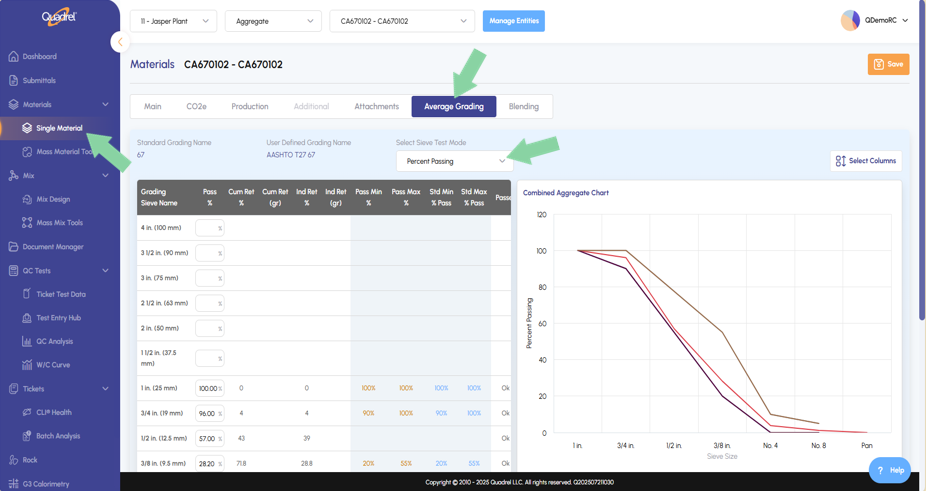Collapse the Mix sidebar section chevron
The width and height of the screenshot is (926, 491).
point(105,175)
